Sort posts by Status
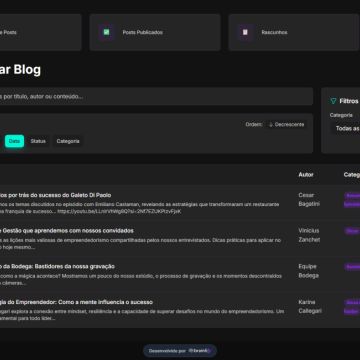 38,141
